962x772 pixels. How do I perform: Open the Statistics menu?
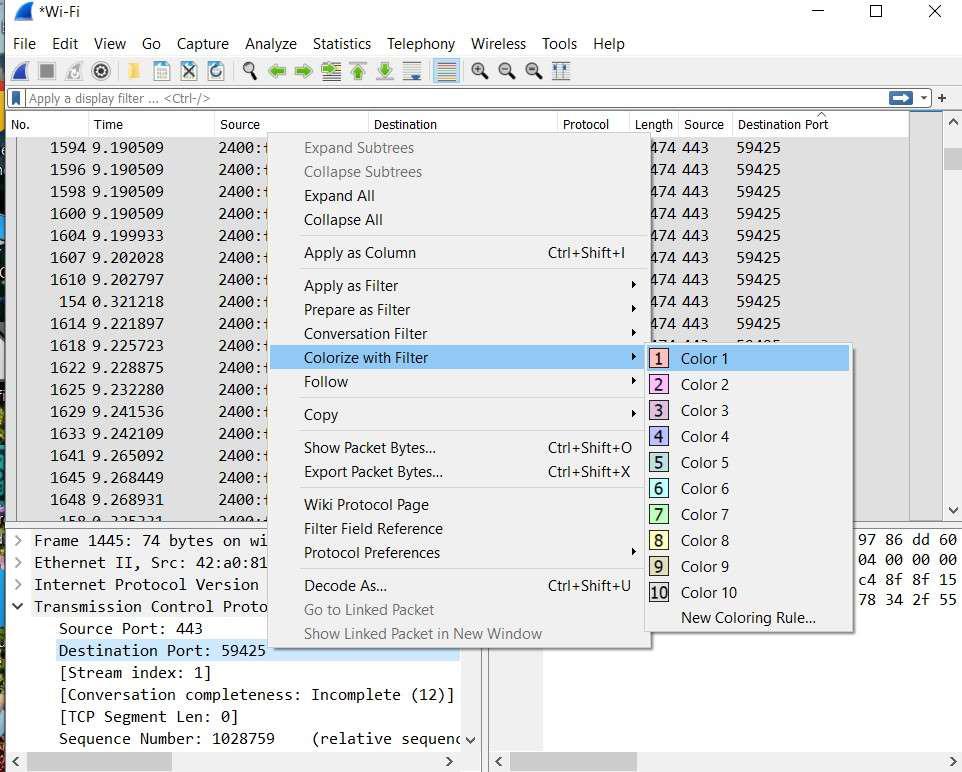[x=341, y=44]
